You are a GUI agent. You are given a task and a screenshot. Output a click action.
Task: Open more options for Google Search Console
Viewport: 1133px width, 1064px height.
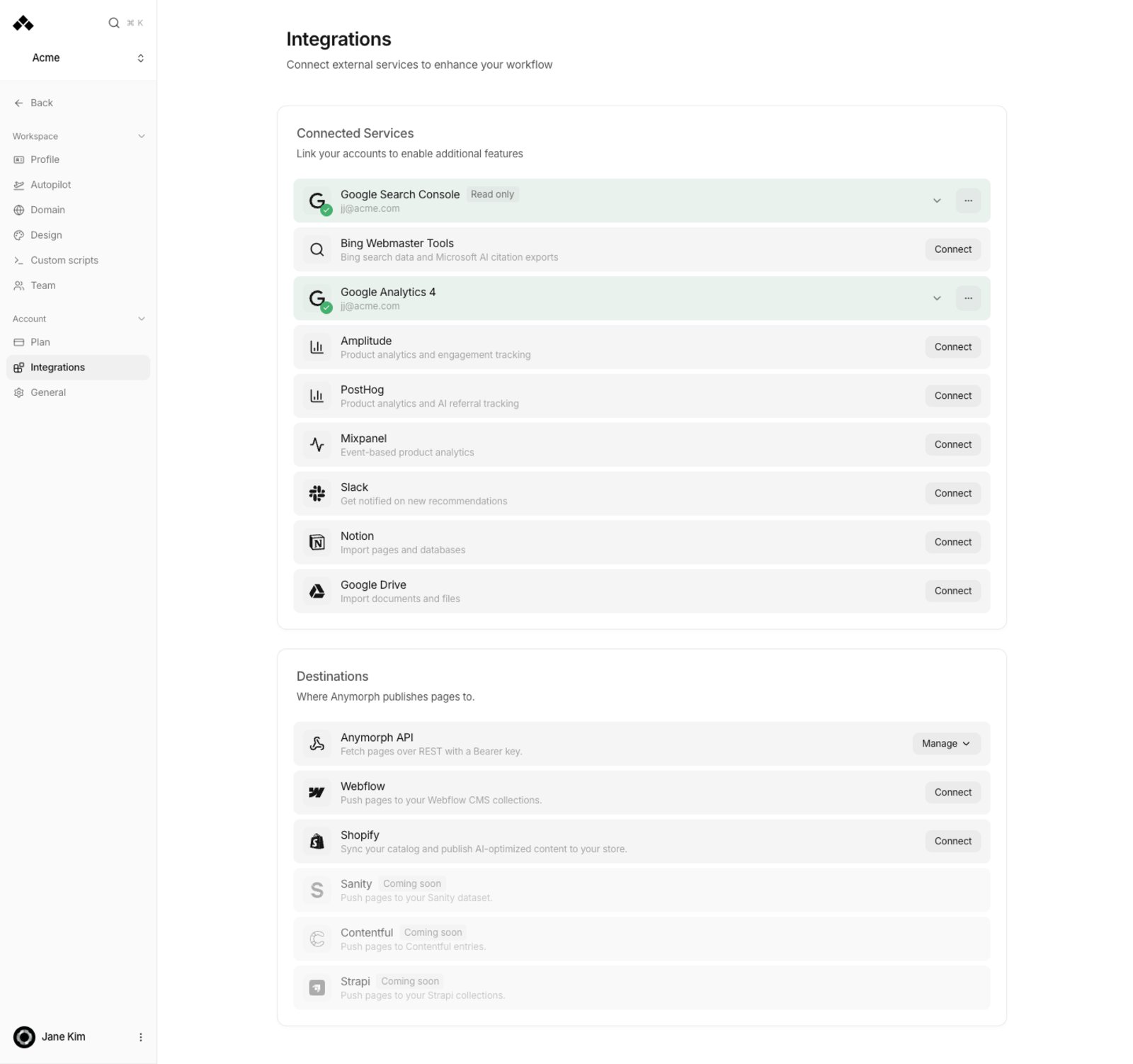tap(968, 201)
